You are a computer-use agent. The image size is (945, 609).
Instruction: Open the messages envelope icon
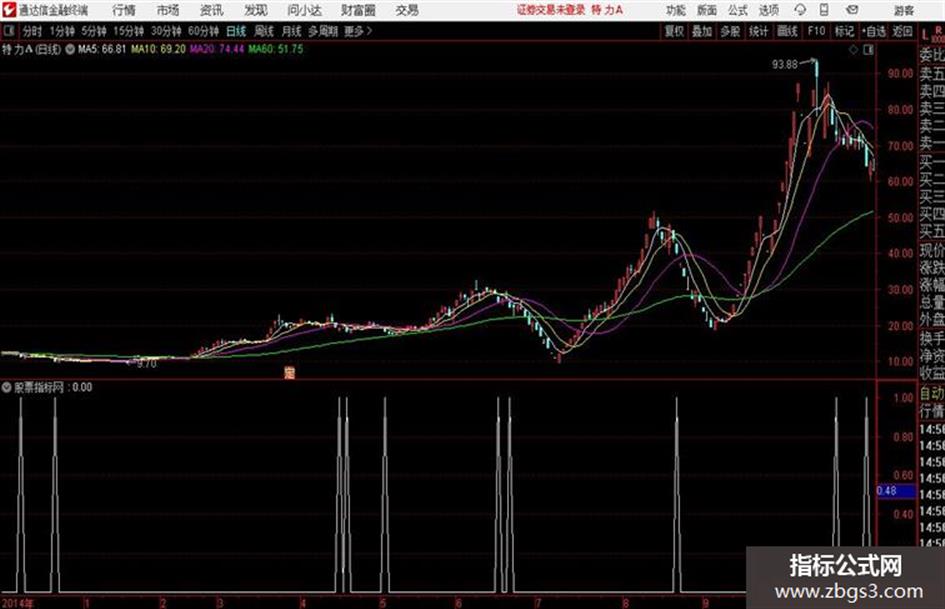852,10
